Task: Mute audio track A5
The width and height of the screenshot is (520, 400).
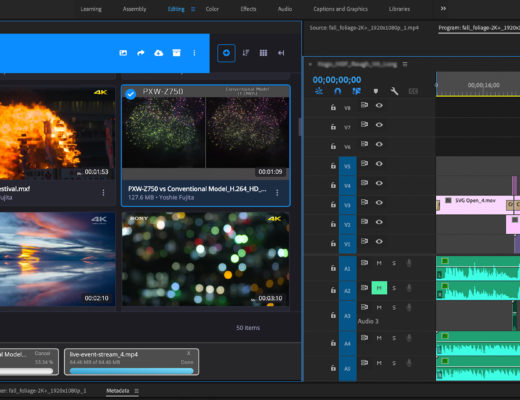Action: click(x=379, y=363)
